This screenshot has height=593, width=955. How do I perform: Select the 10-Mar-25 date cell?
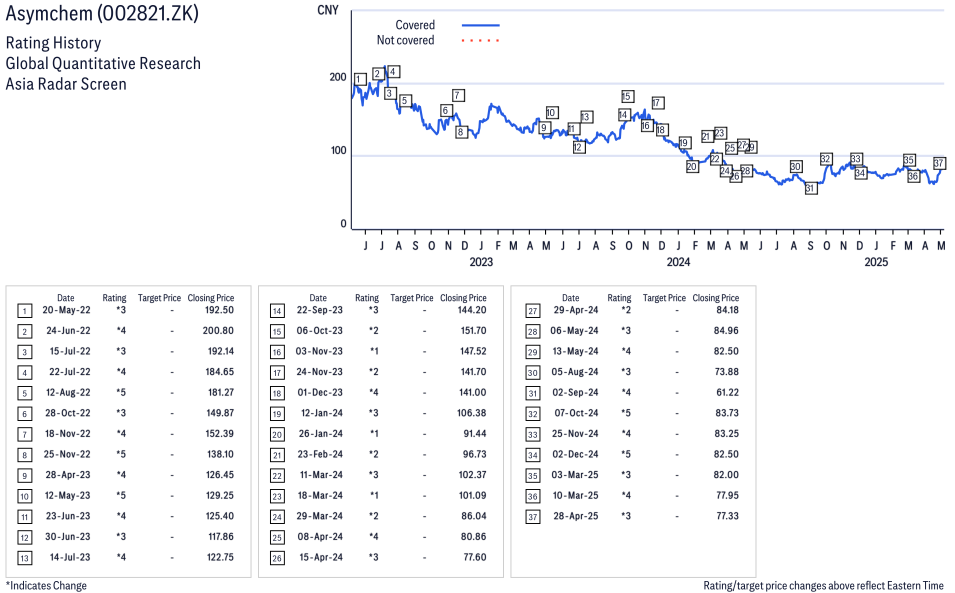tap(576, 495)
